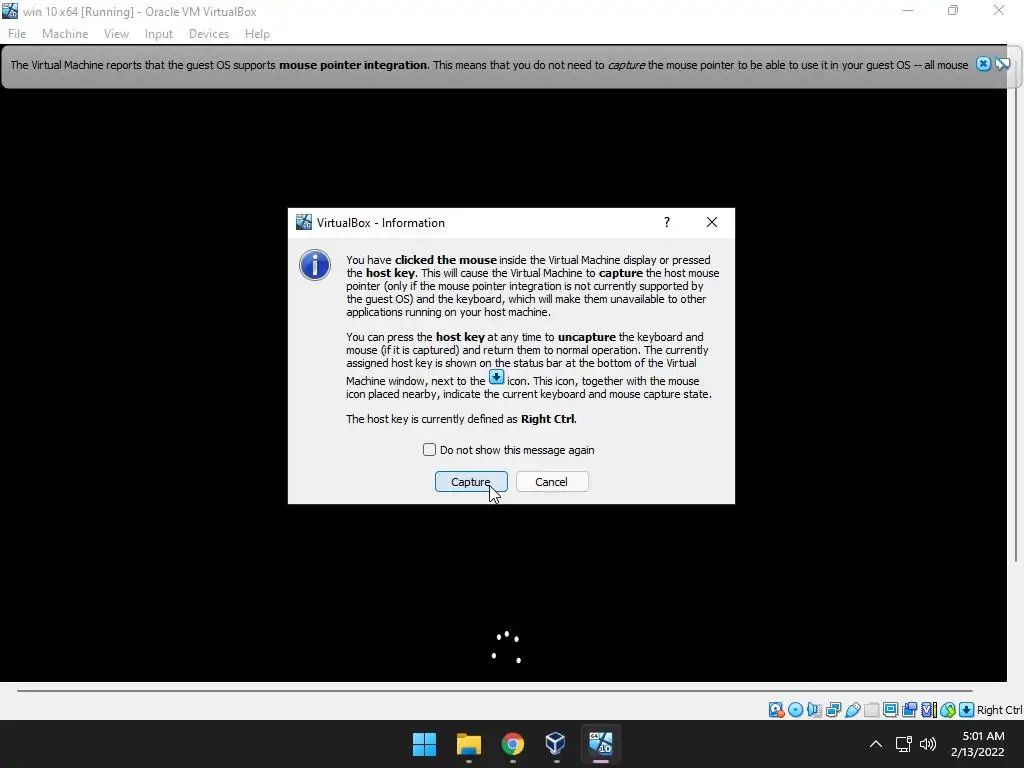Open the Input menu
Viewport: 1024px width, 768px height.
point(159,34)
